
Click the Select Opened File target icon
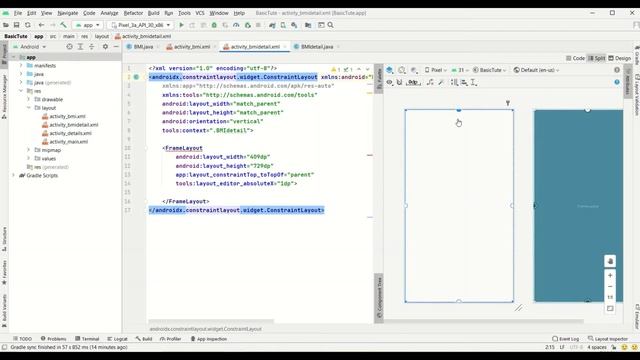pyautogui.click(x=69, y=47)
